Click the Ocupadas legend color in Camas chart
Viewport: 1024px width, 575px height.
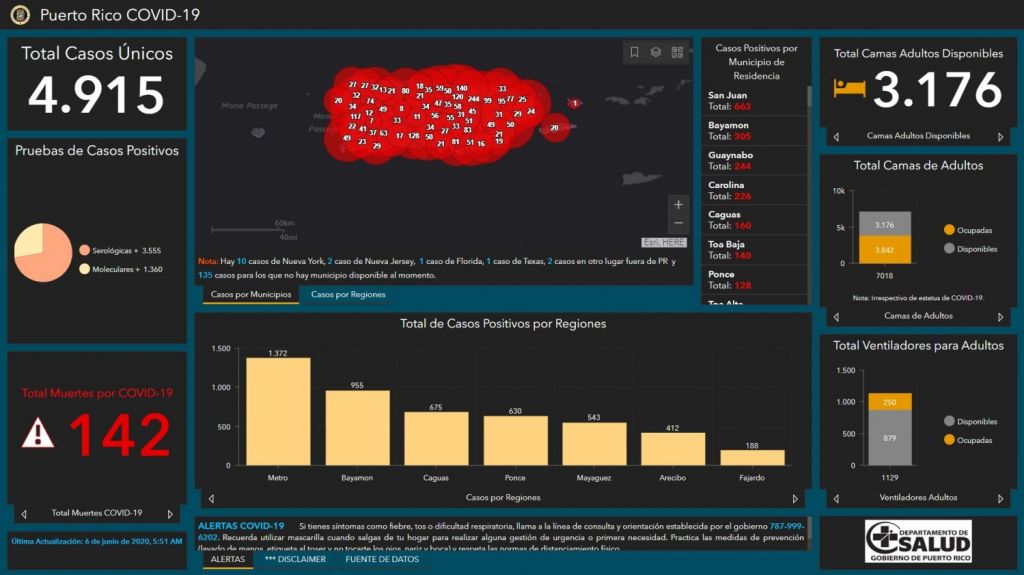pyautogui.click(x=949, y=230)
